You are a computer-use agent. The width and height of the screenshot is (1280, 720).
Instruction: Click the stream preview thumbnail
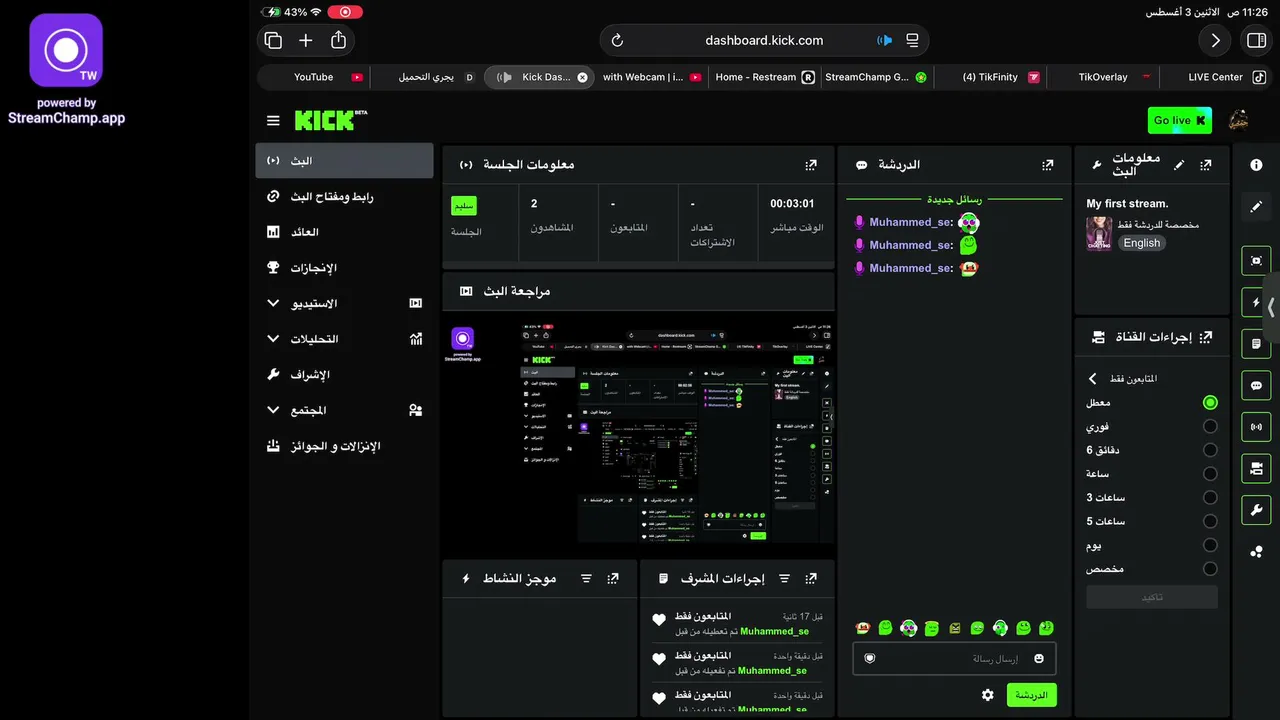[638, 434]
